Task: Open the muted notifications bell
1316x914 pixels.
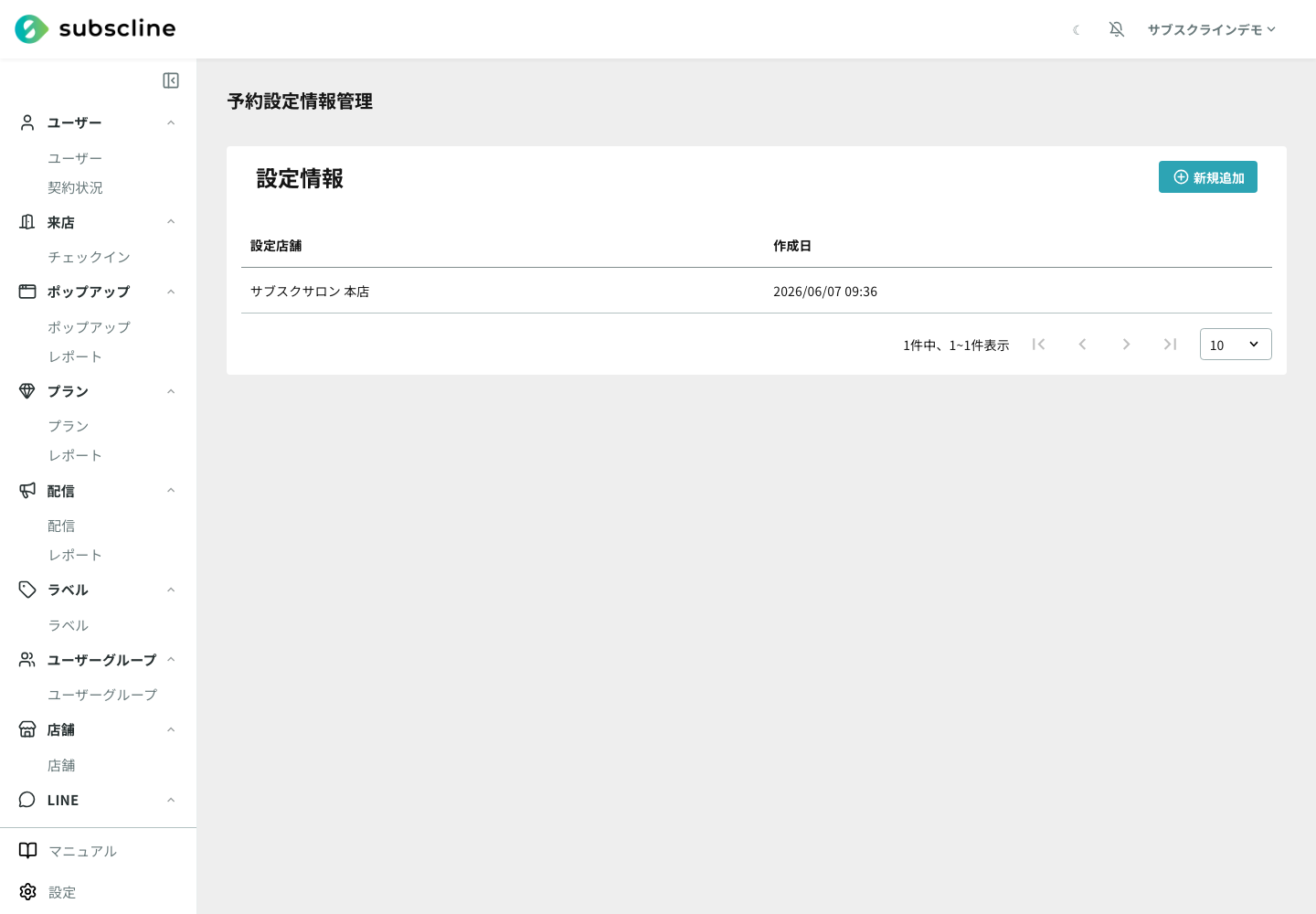Action: point(1117,29)
